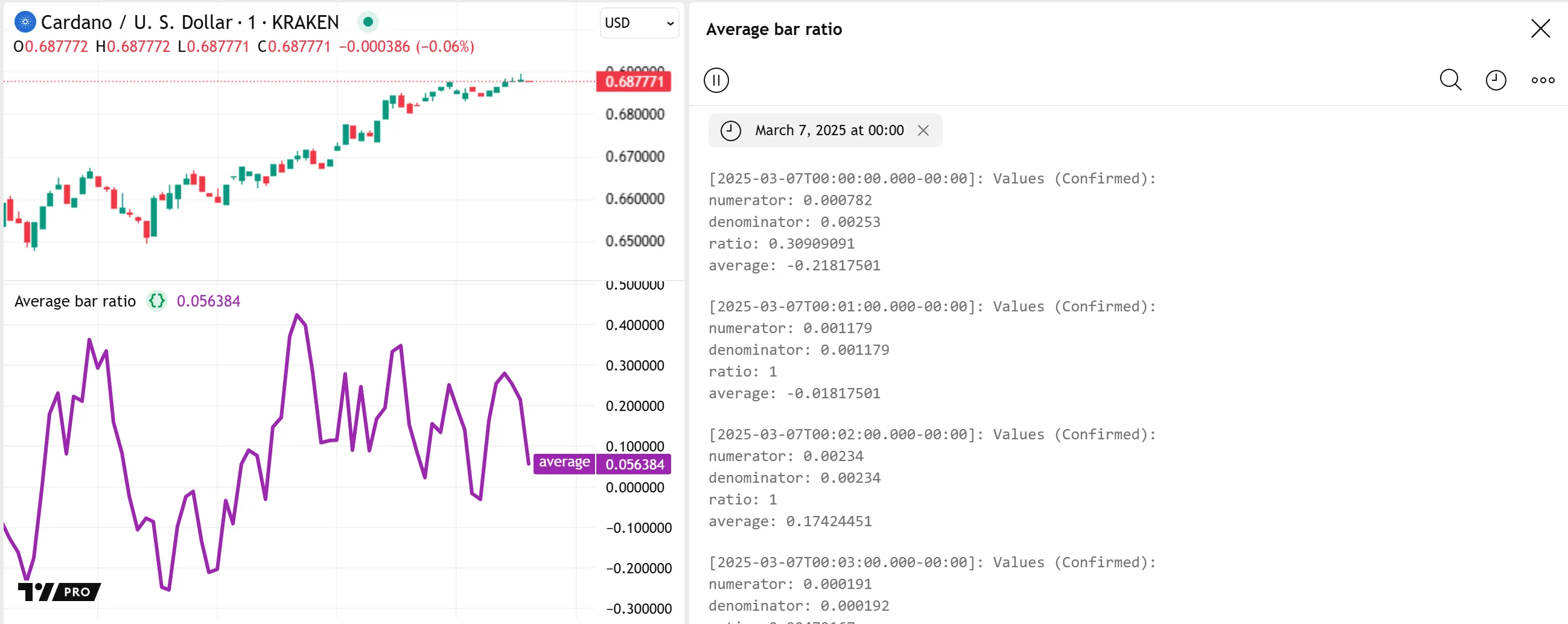The image size is (1568, 624).
Task: Click the green market status indicator
Action: point(368,22)
